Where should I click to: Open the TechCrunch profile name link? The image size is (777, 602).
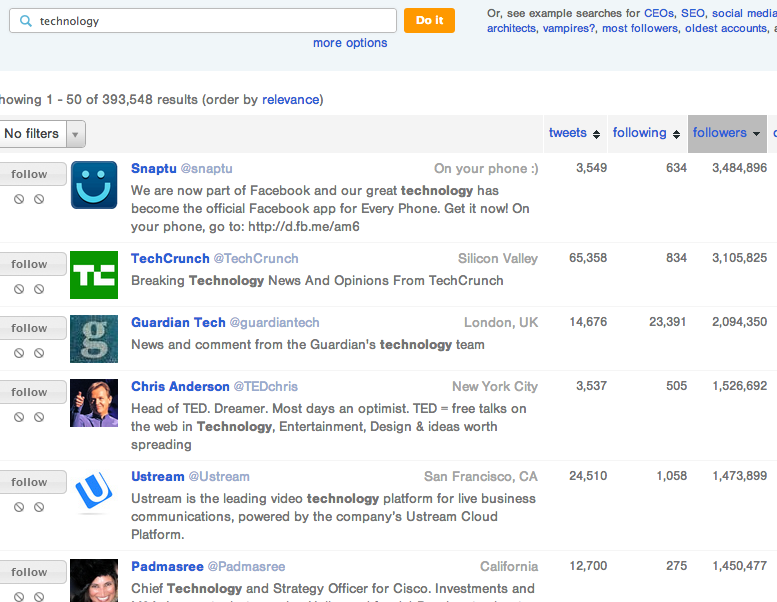pyautogui.click(x=170, y=259)
